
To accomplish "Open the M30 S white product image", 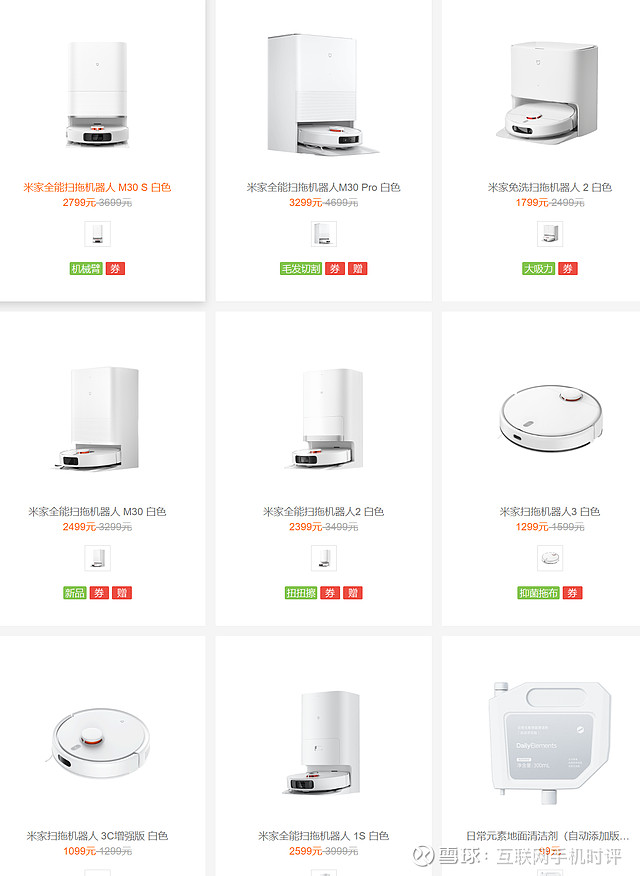I will 98,94.
